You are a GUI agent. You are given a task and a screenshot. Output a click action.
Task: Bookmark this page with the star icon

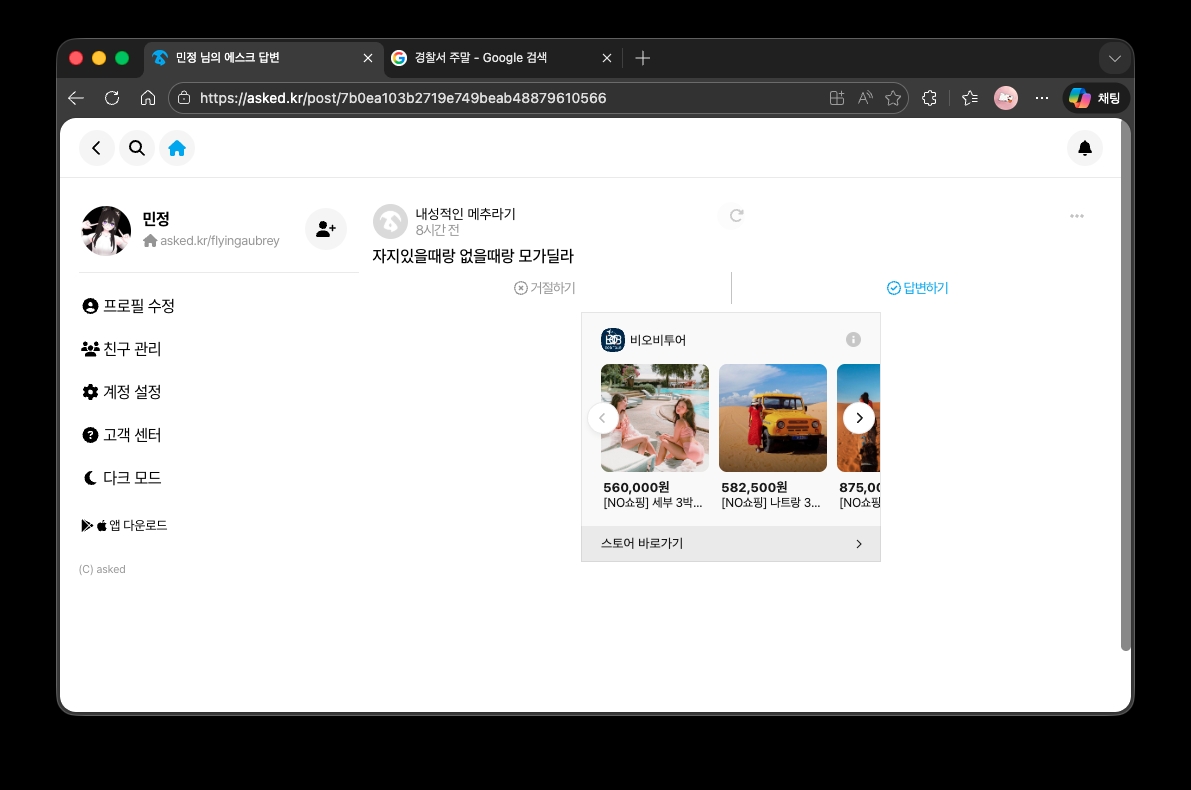893,98
